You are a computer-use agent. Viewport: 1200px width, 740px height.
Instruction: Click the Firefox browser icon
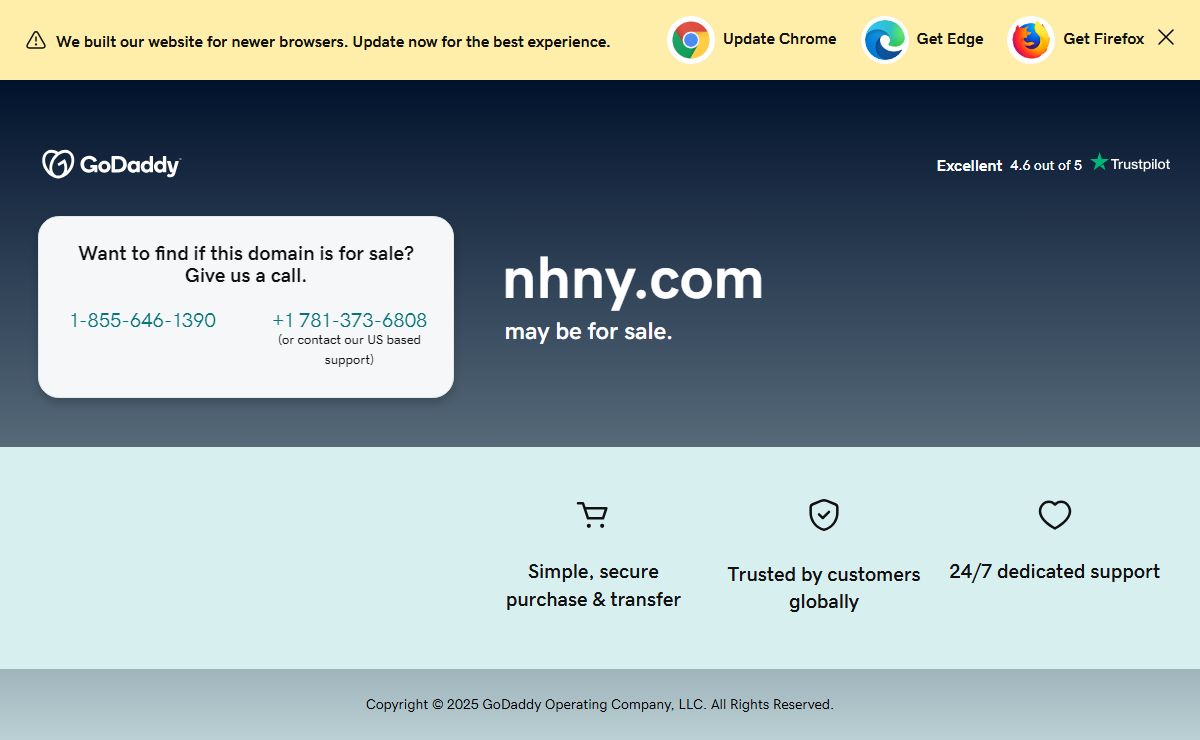coord(1031,40)
